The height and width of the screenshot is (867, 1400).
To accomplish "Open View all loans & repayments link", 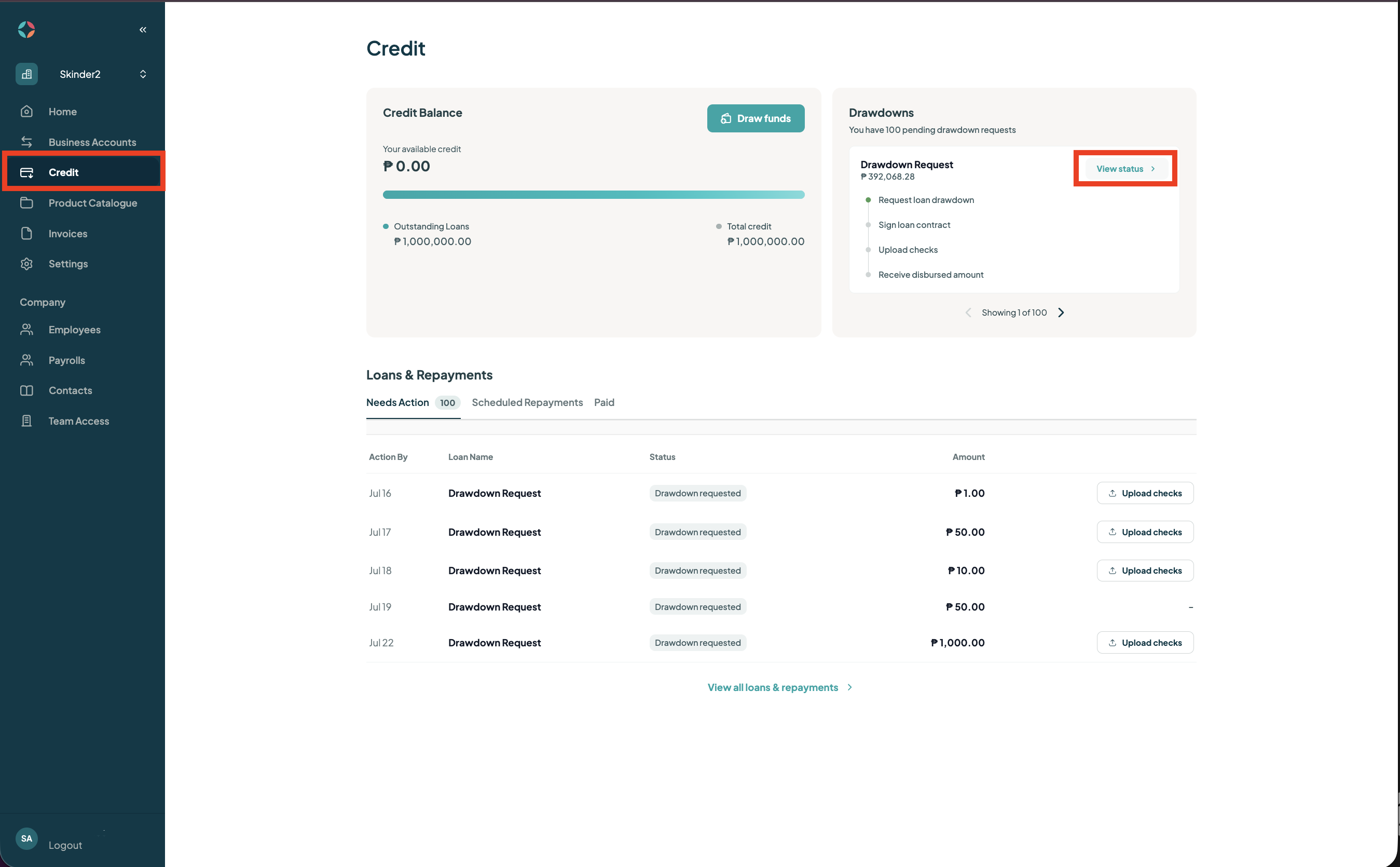I will (x=773, y=687).
